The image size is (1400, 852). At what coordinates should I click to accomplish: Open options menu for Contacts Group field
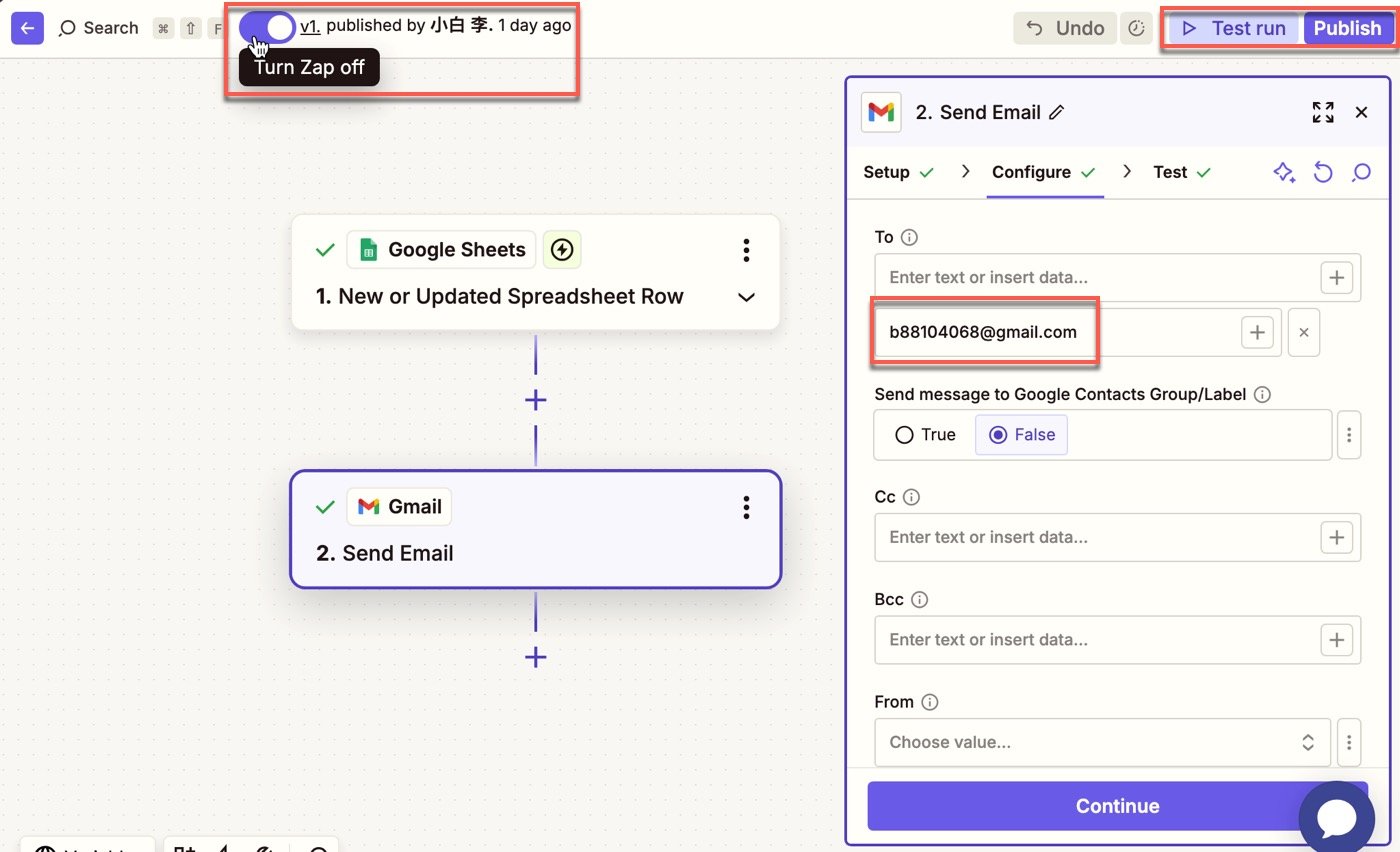[1349, 435]
